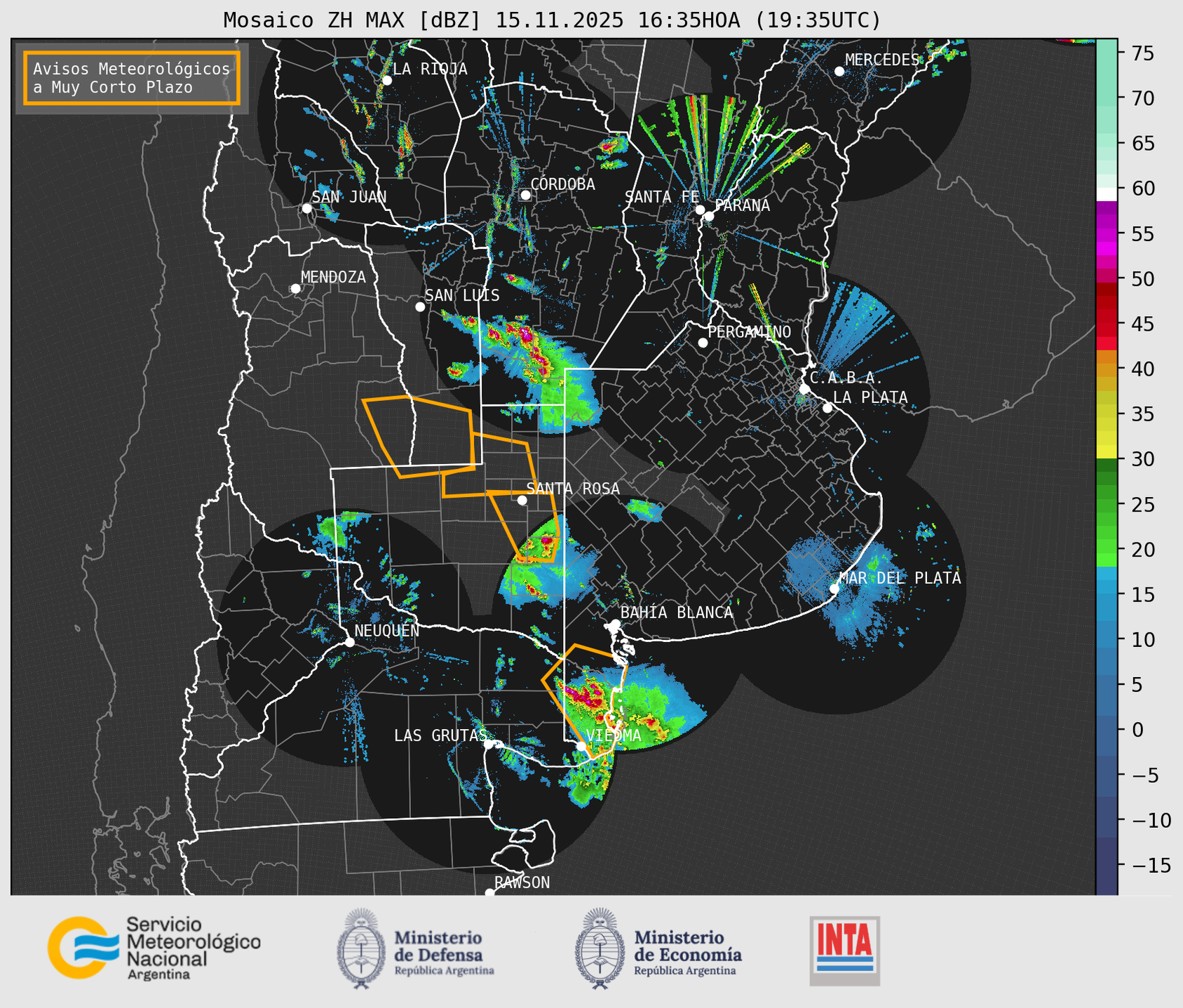Image resolution: width=1183 pixels, height=1008 pixels.
Task: Click the 20 tick label on color scale
Action: click(x=1143, y=550)
